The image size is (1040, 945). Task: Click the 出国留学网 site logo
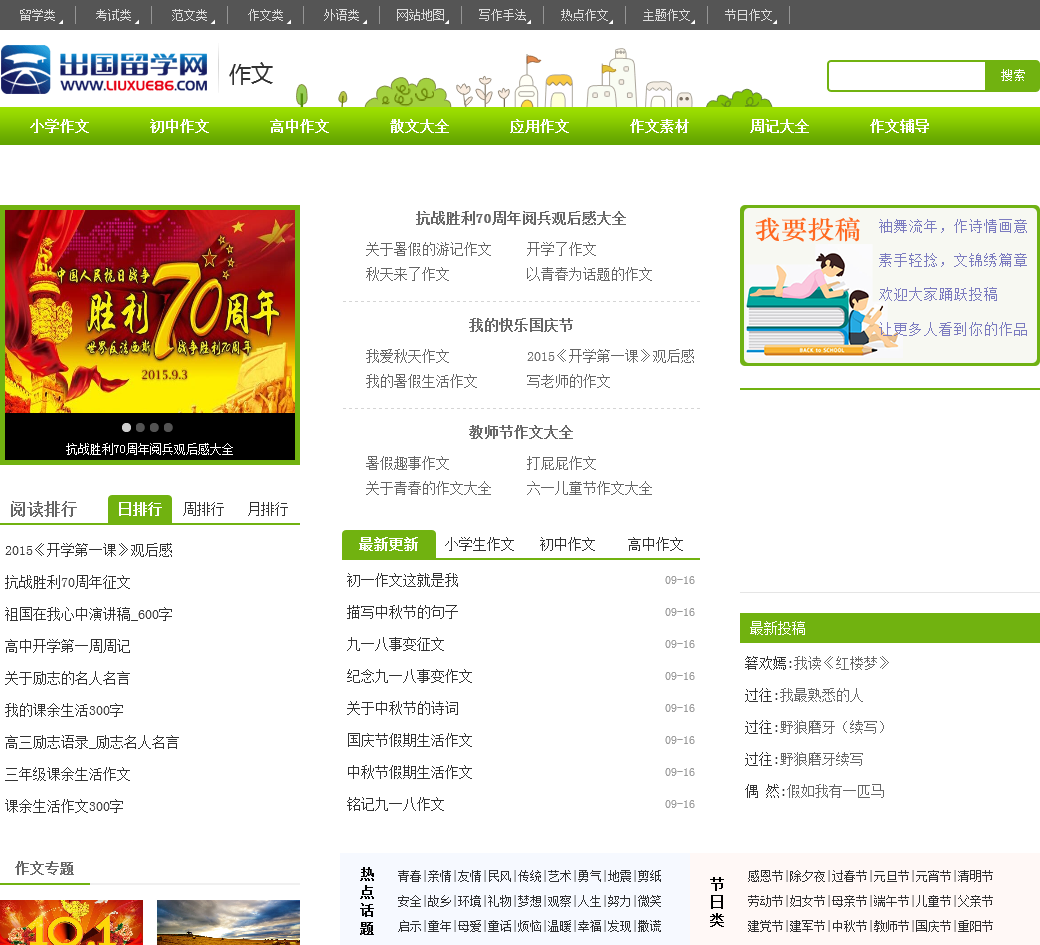(x=105, y=70)
